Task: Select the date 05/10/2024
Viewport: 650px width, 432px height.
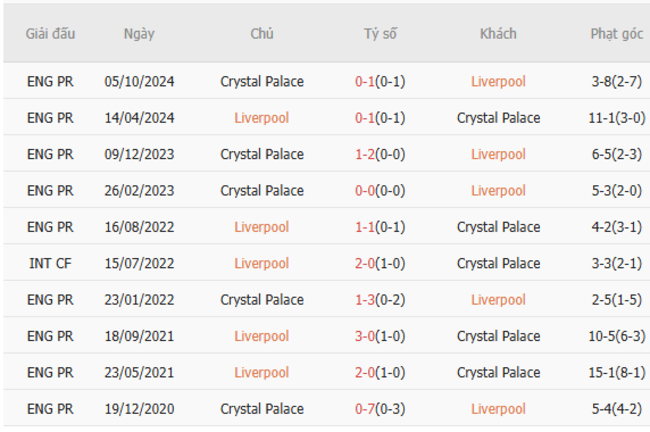Action: 139,82
